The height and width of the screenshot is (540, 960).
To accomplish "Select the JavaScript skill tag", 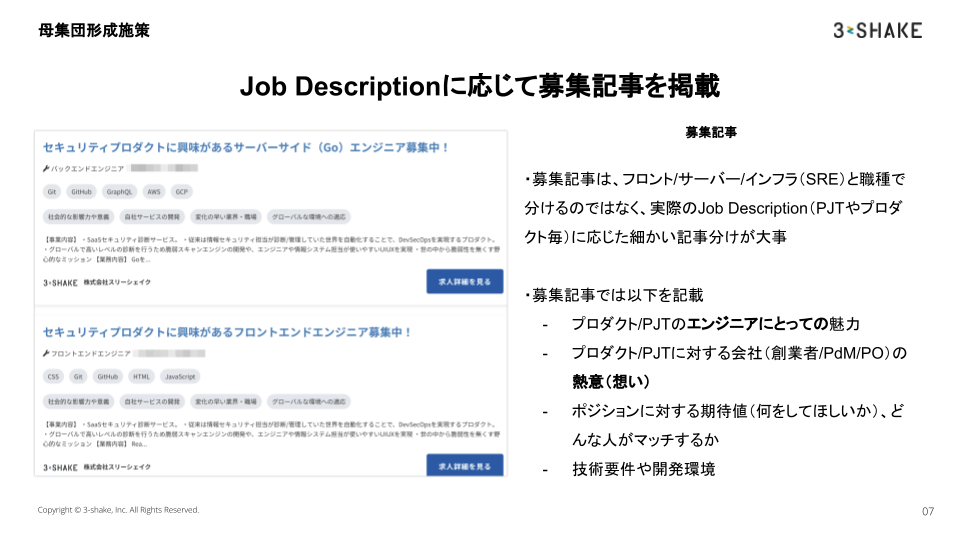I will coord(180,377).
